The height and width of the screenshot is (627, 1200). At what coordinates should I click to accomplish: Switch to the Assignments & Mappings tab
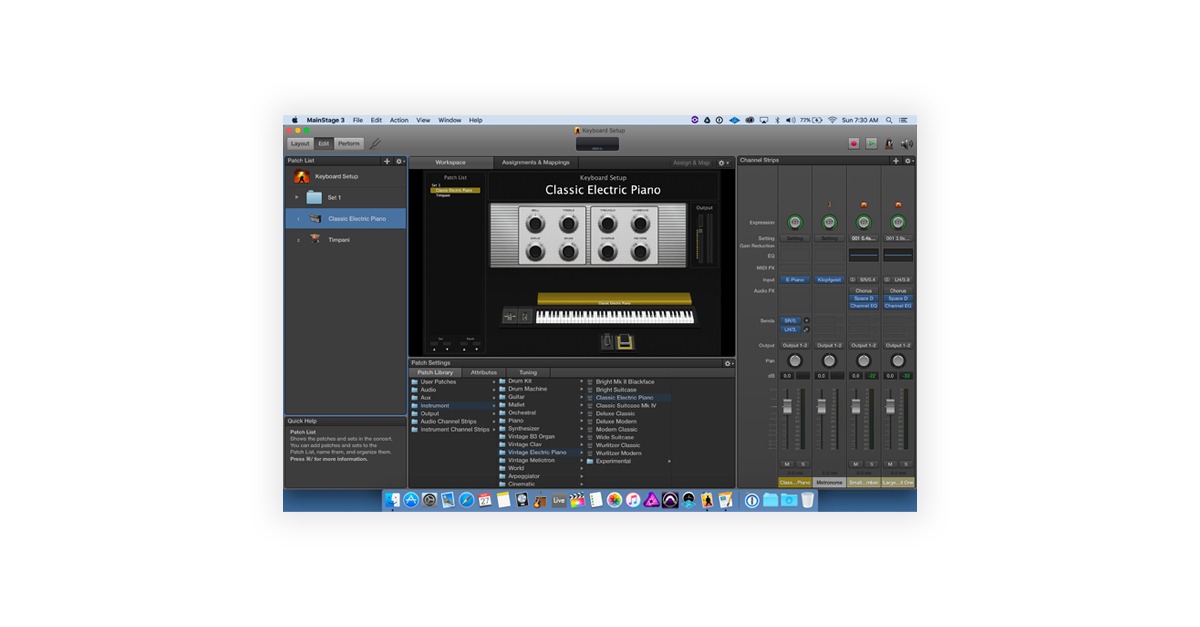click(535, 162)
